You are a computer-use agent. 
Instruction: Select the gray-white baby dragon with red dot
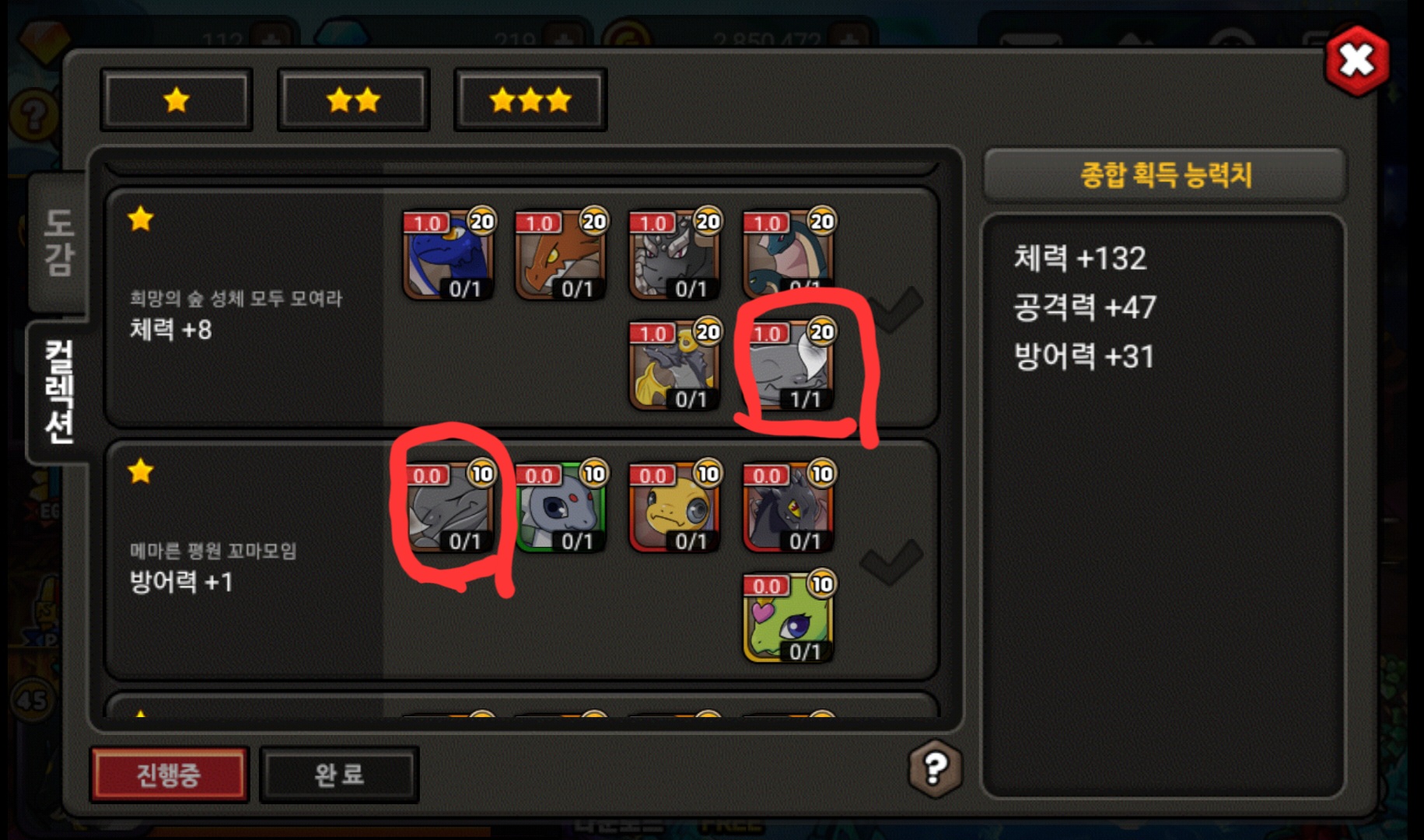562,507
